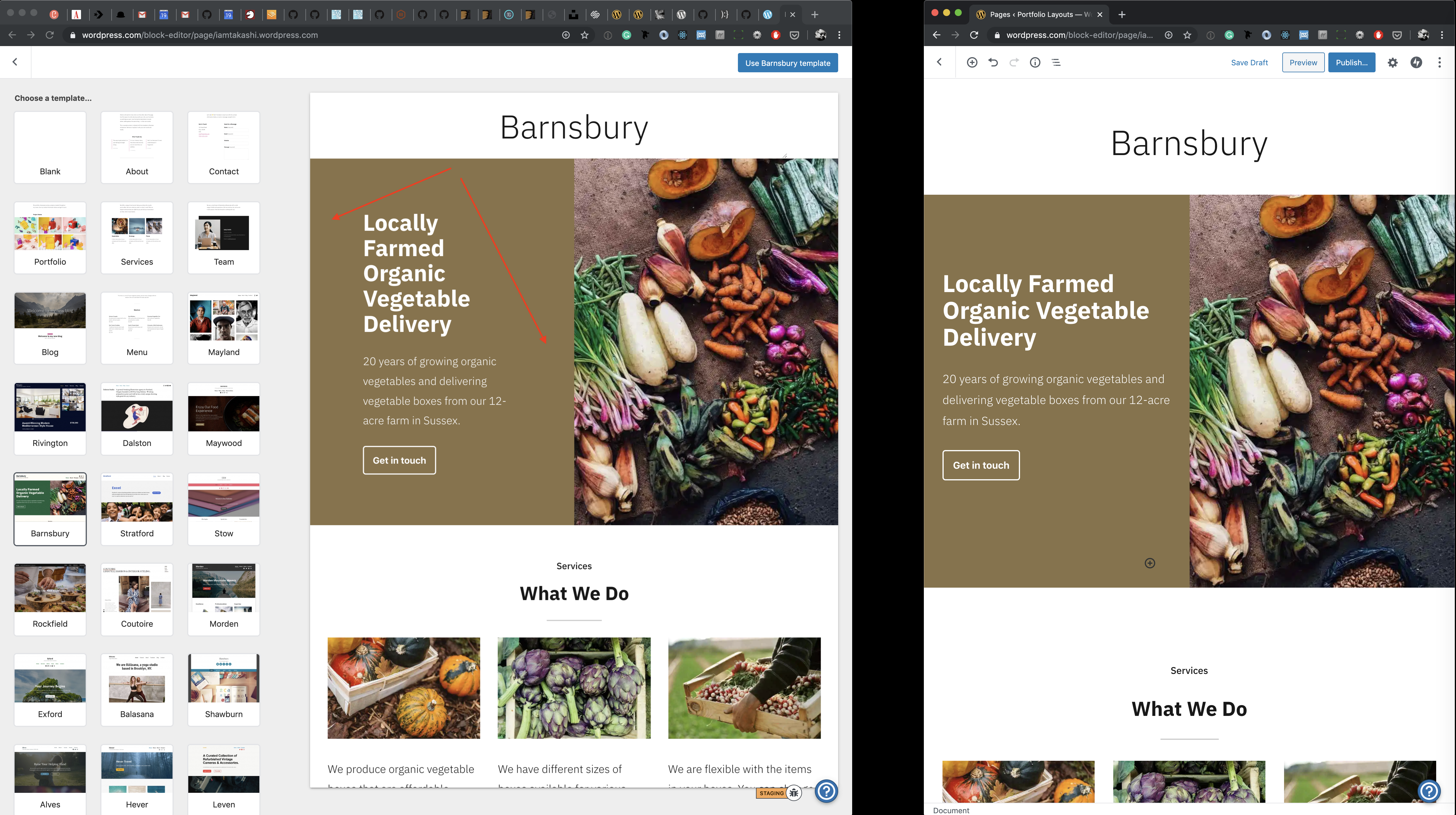The width and height of the screenshot is (1456, 815).
Task: Select the Dalston template
Action: (x=137, y=419)
